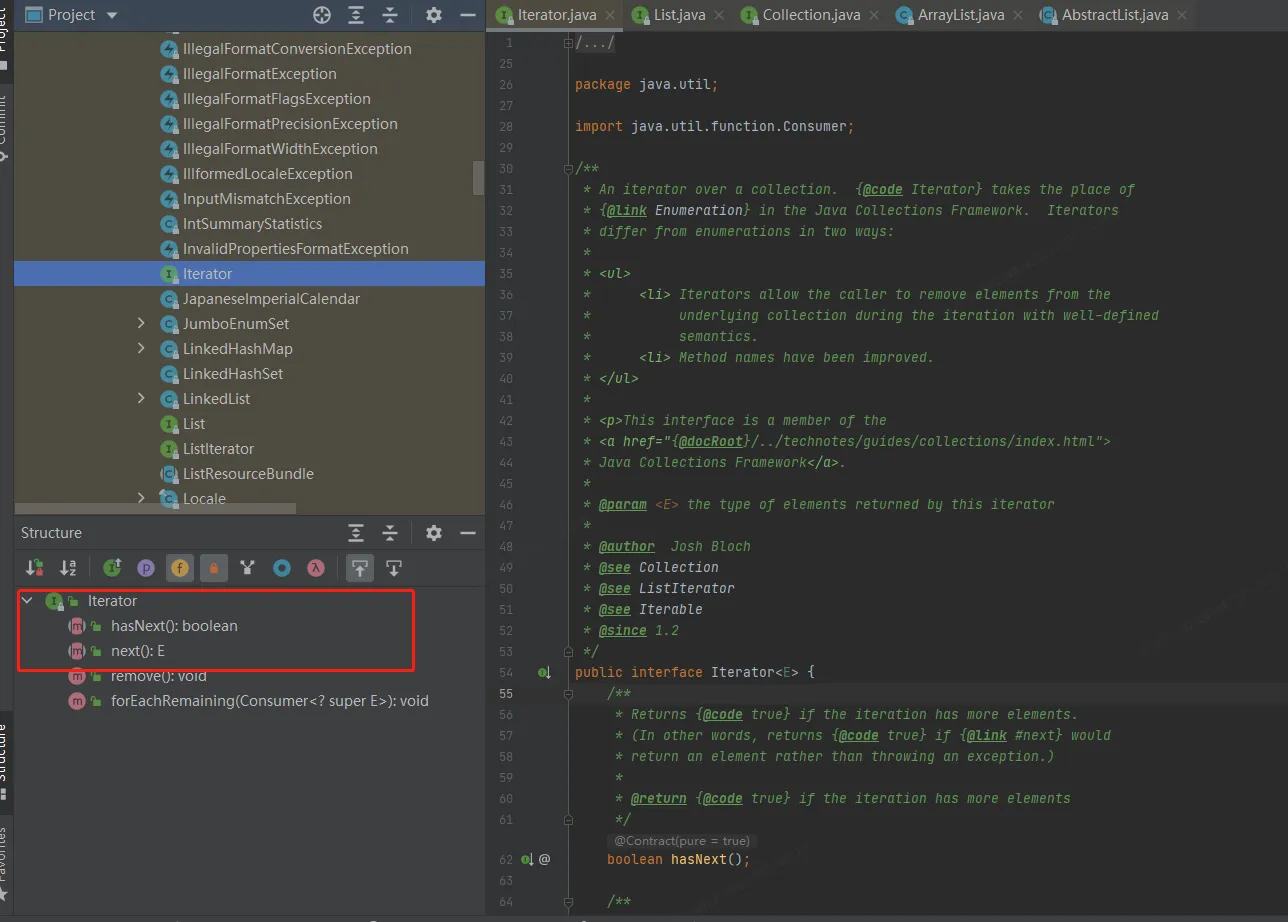Click Iterable in @see line

(671, 609)
